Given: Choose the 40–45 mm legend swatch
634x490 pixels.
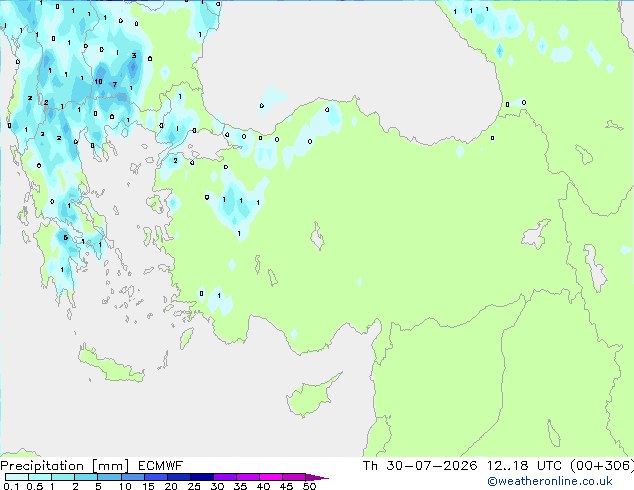Looking at the screenshot, I should [271, 477].
